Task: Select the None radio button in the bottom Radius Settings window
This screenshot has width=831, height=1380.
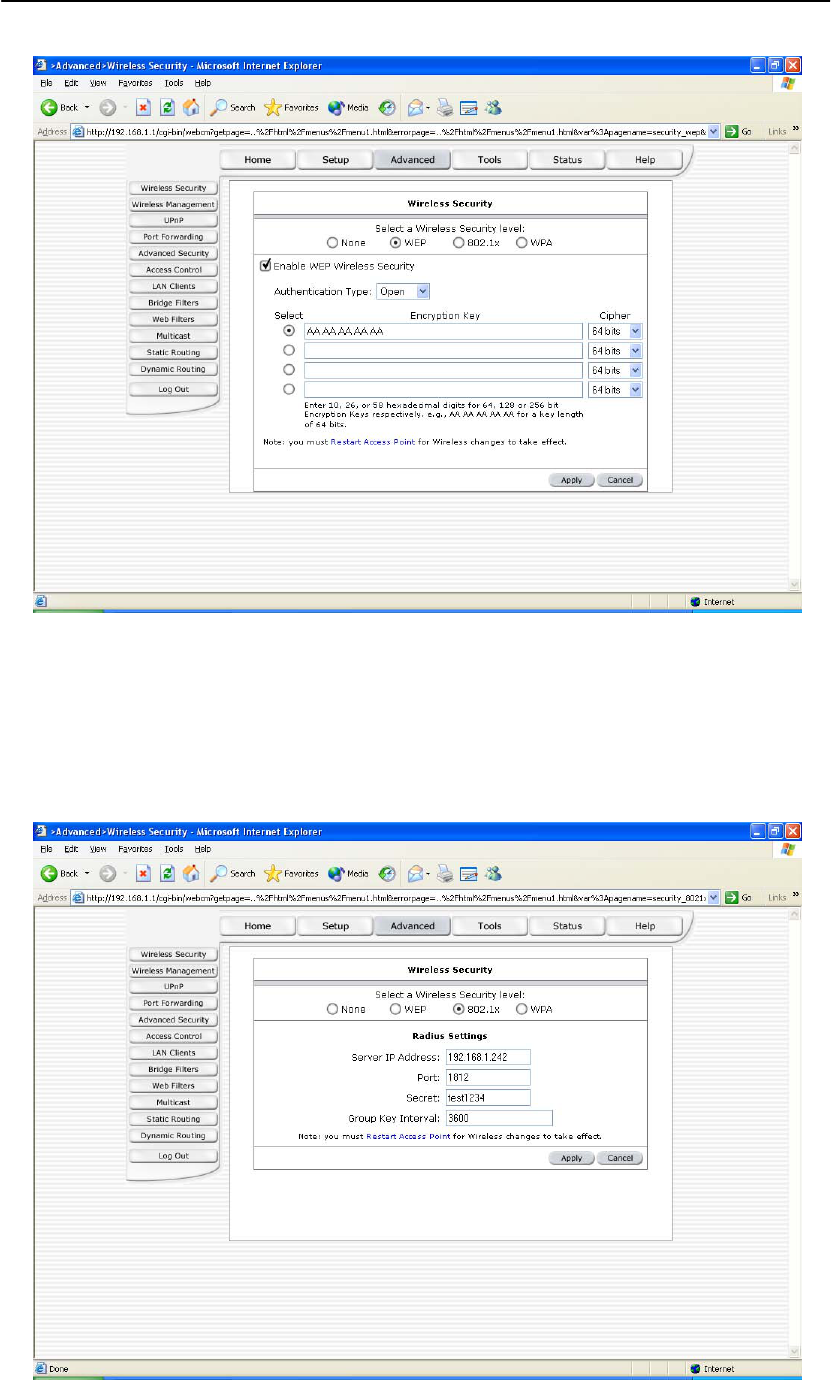Action: (333, 1009)
